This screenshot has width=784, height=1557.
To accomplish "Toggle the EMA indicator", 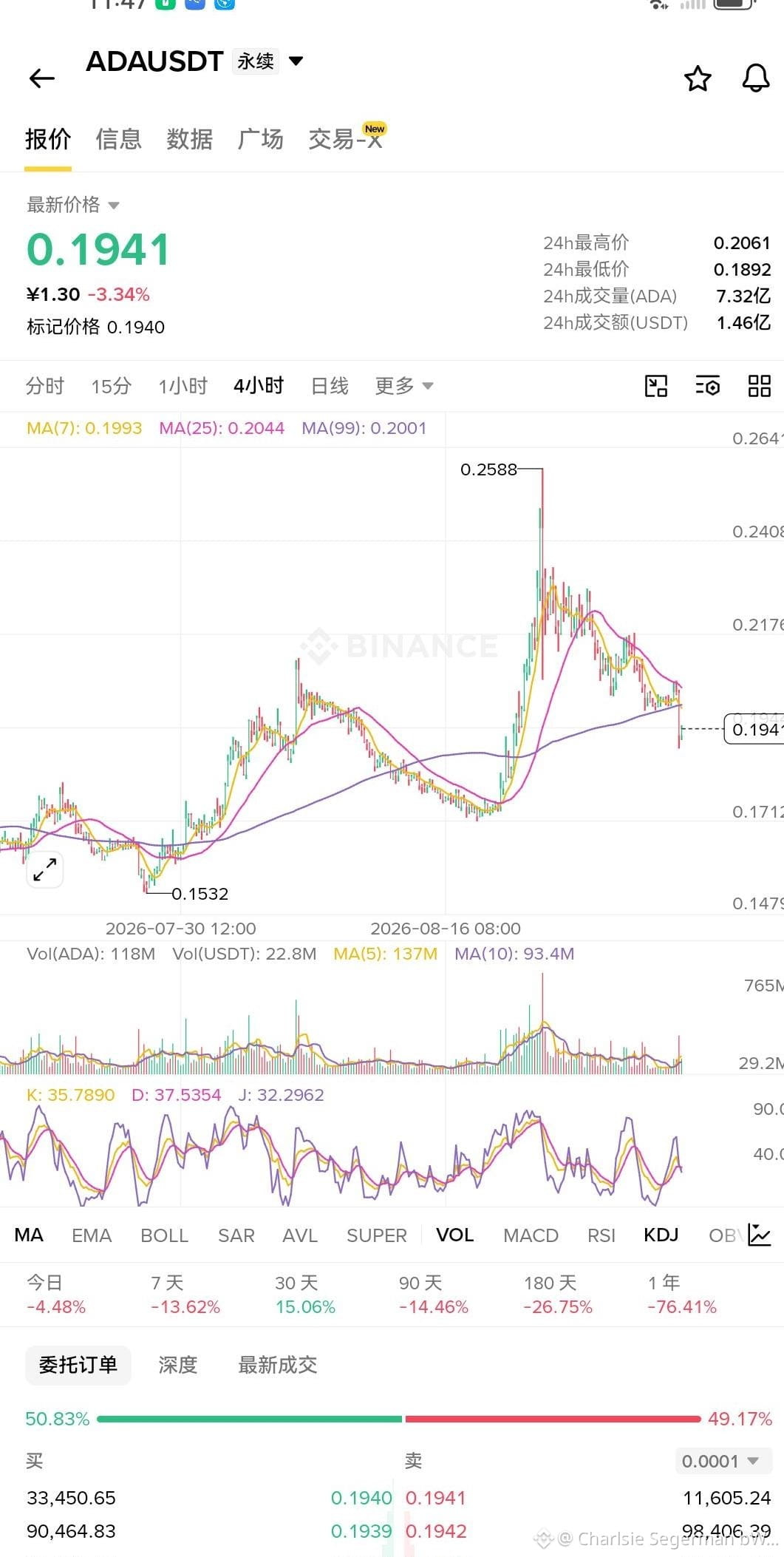I will coord(92,1235).
